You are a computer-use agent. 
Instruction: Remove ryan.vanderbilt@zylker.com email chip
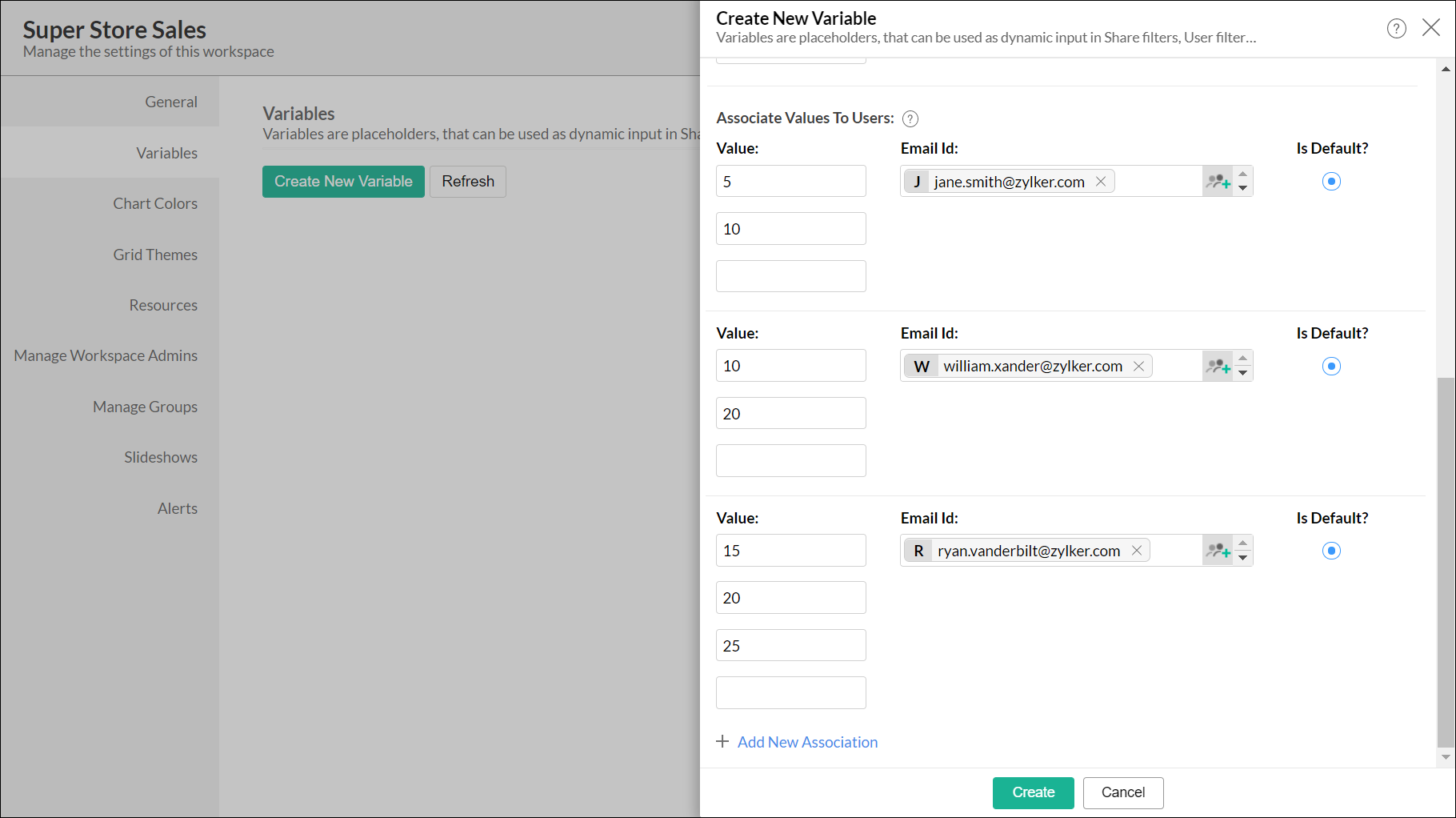pyautogui.click(x=1137, y=551)
